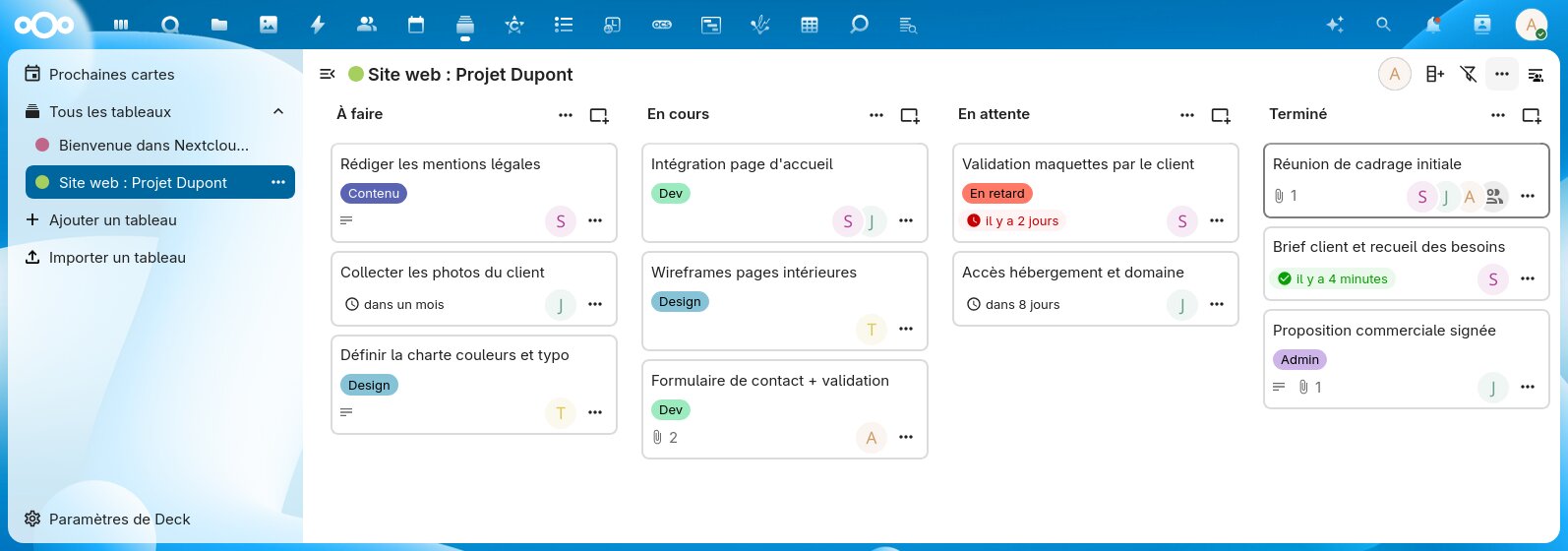Open the Assistant sparkles icon
1568x551 pixels.
pos(1335,25)
